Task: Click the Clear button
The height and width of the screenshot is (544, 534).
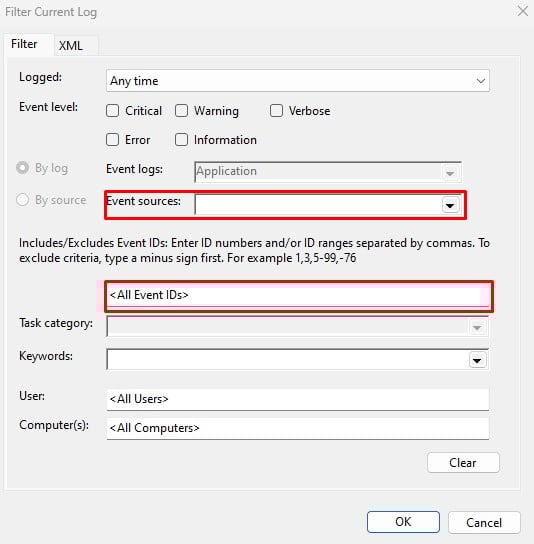Action: point(463,462)
